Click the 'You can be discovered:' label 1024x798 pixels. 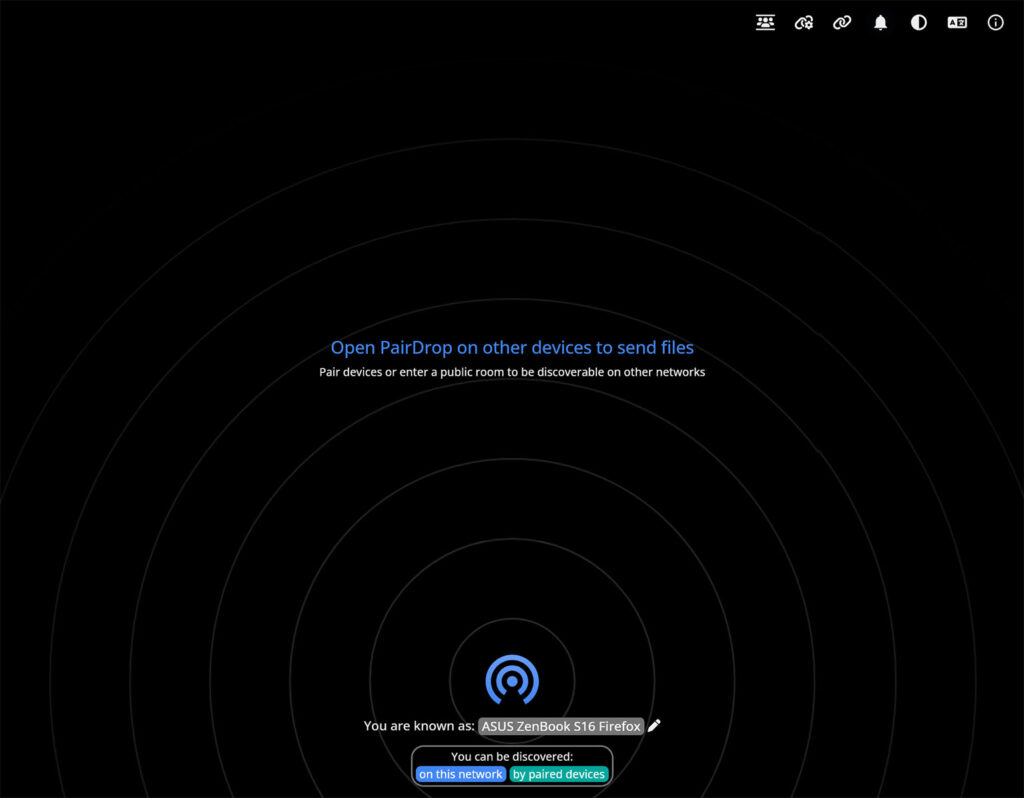[x=512, y=756]
